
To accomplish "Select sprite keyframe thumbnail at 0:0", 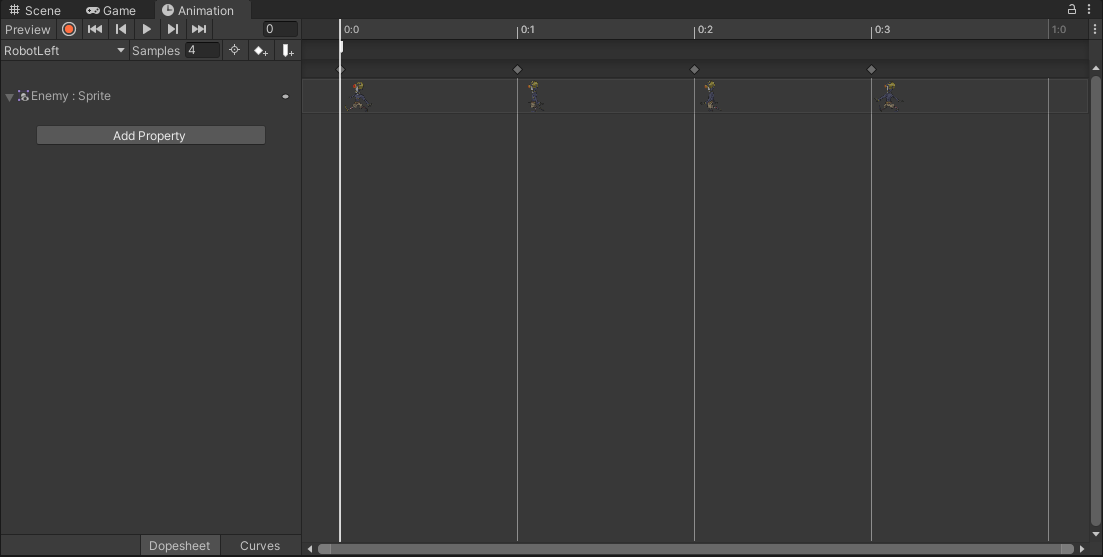I will [357, 96].
